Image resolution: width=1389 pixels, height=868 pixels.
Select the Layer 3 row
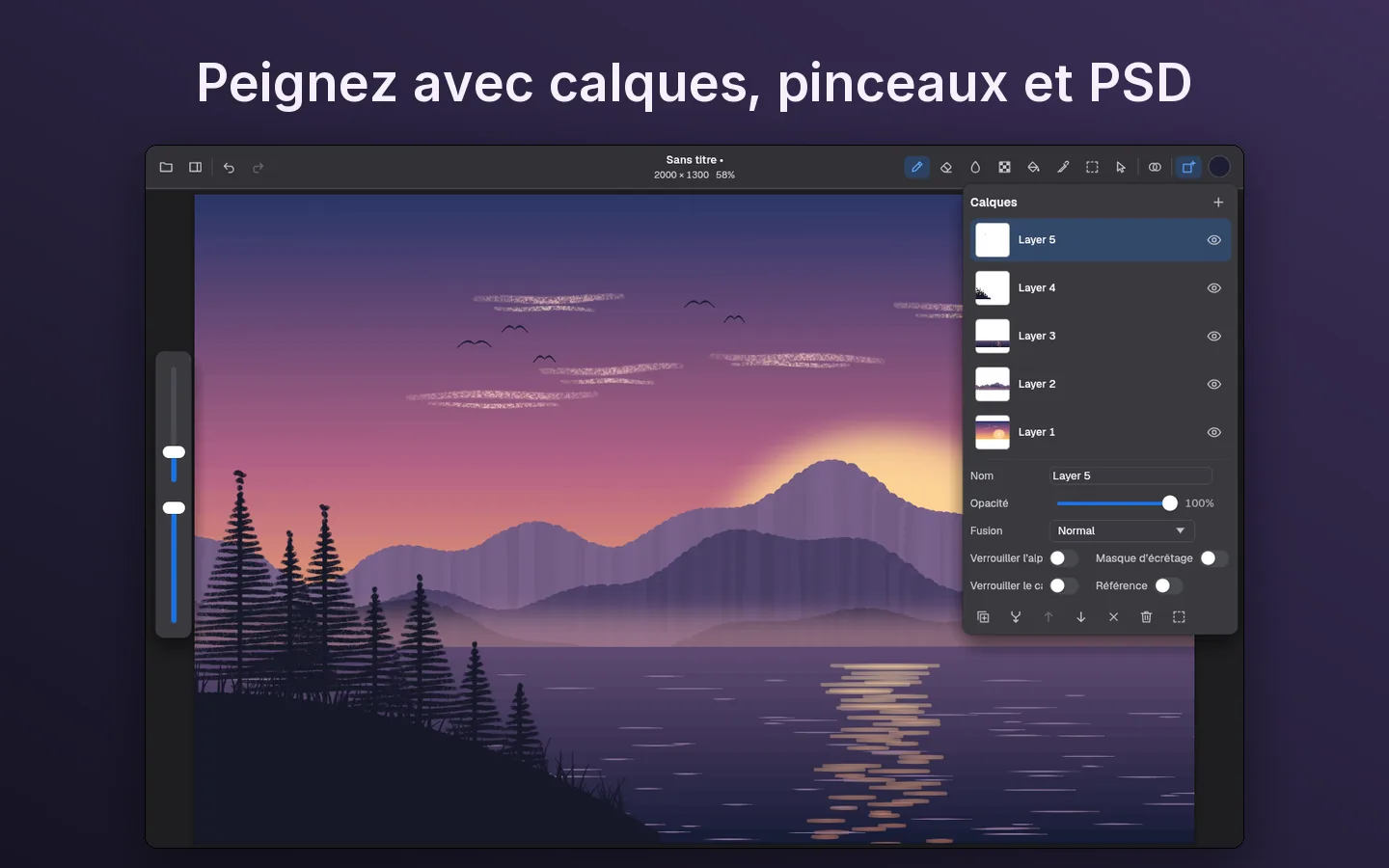[x=1101, y=337]
